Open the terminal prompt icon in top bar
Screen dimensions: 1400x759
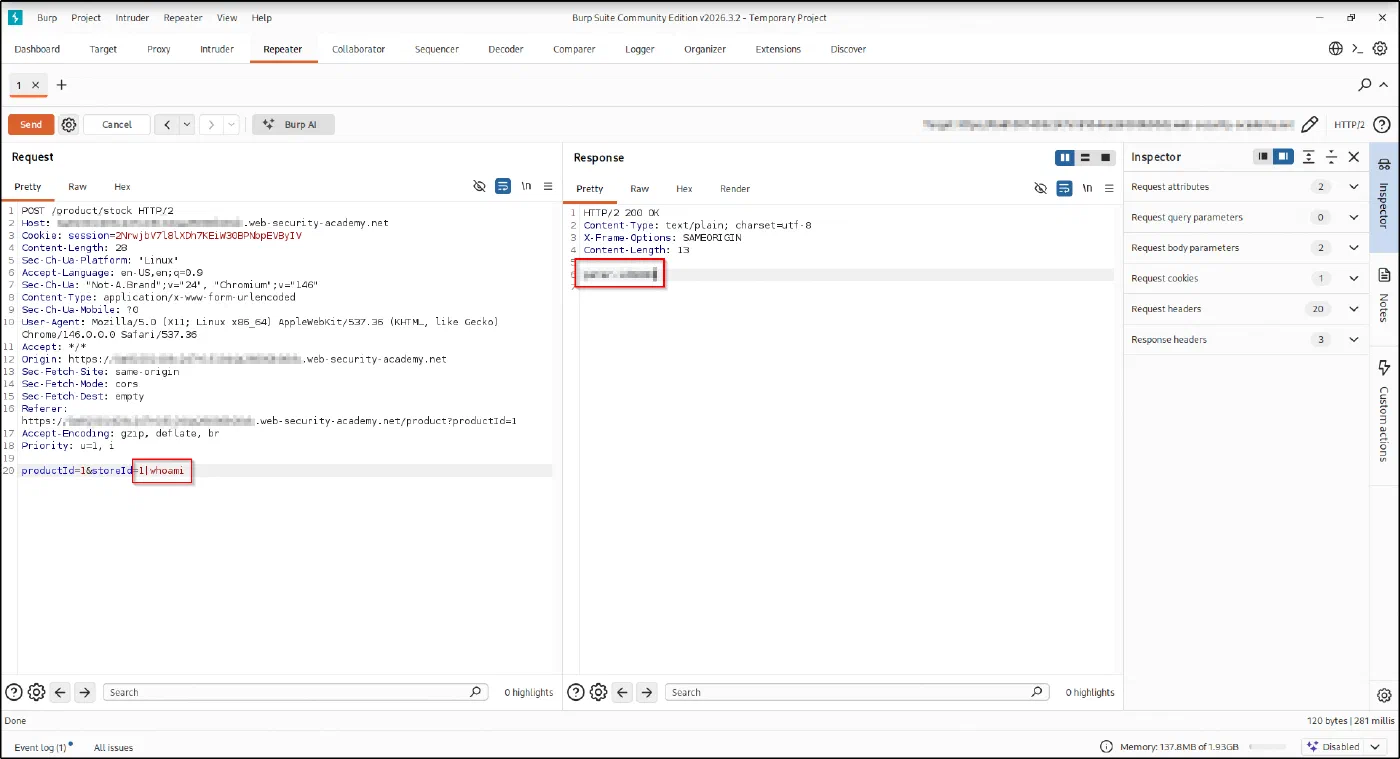[1357, 48]
